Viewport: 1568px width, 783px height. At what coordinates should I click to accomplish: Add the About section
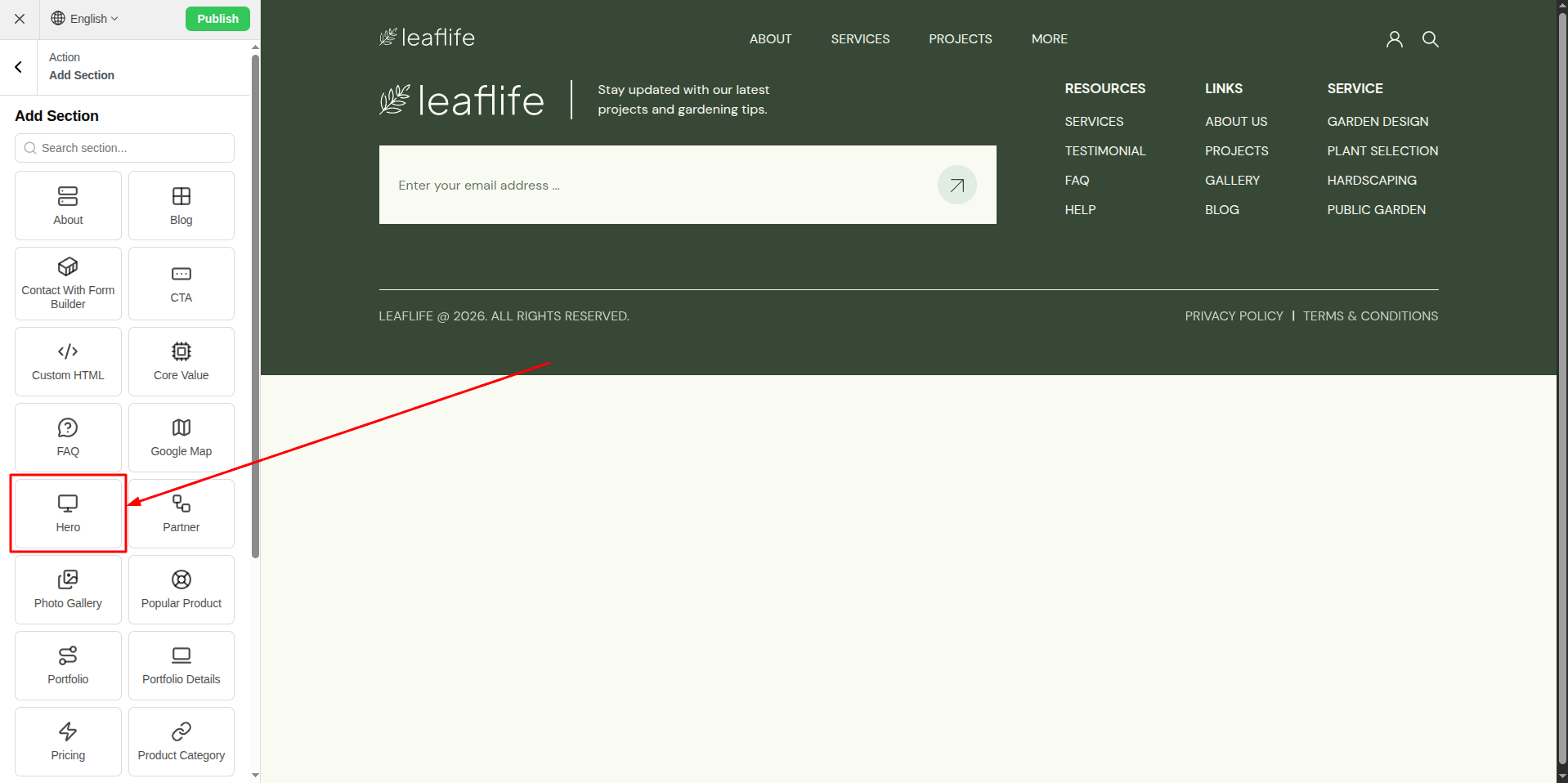click(x=68, y=205)
